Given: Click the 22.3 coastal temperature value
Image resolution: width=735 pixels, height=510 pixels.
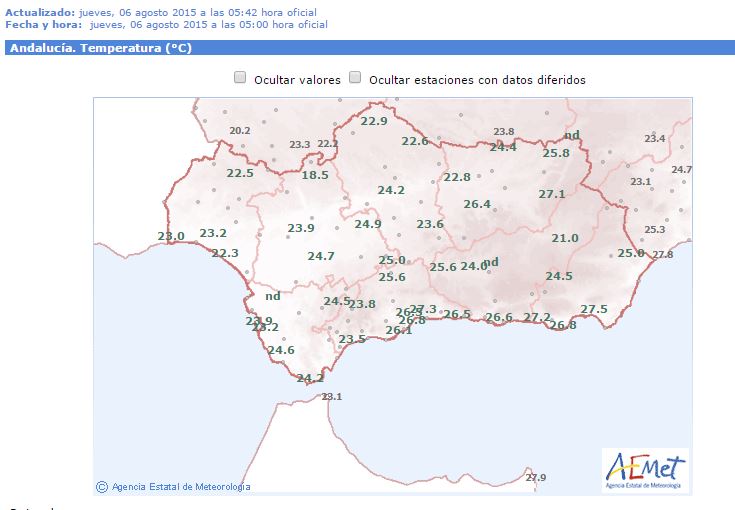Looking at the screenshot, I should [x=225, y=253].
